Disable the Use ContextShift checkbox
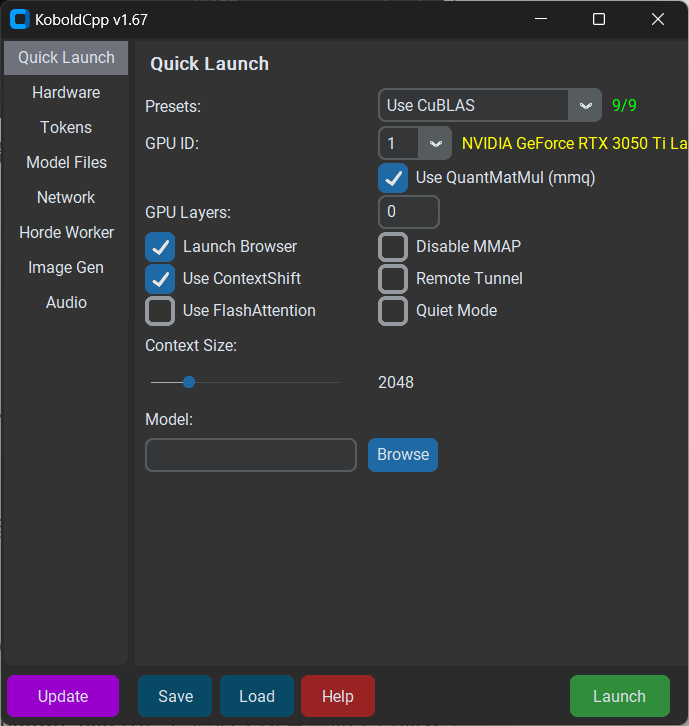 160,278
